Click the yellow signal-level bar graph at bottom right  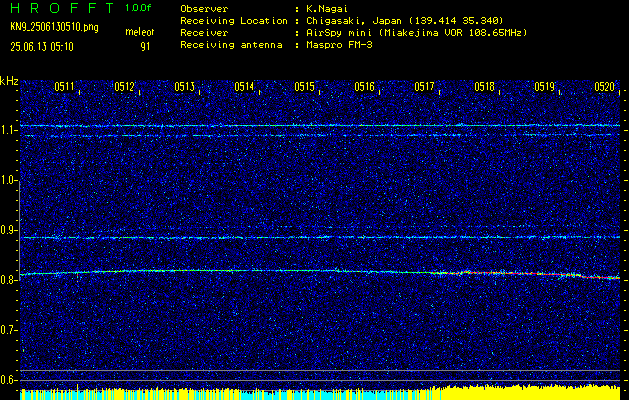(x=528, y=393)
